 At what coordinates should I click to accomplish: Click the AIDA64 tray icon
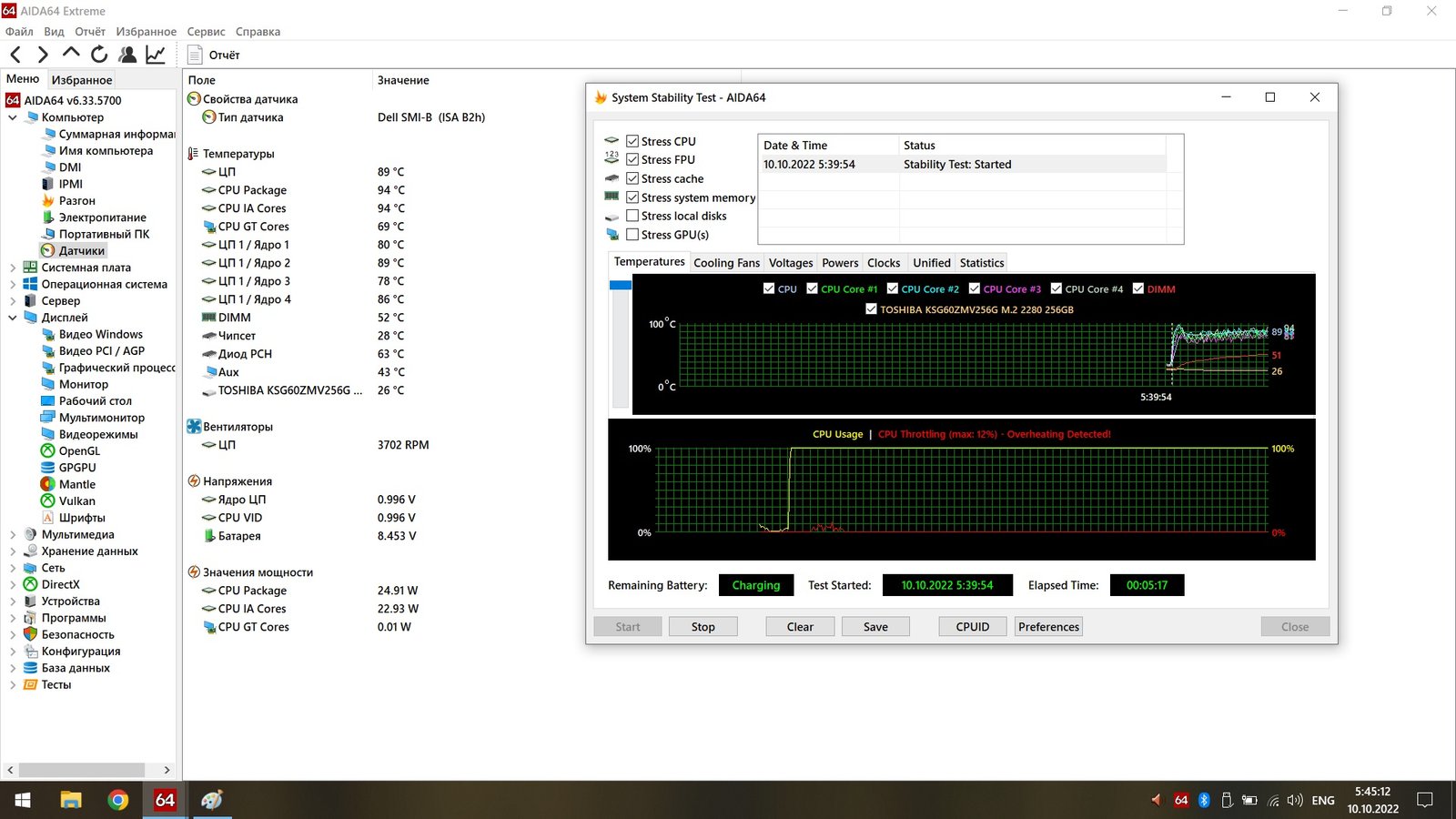1181,800
